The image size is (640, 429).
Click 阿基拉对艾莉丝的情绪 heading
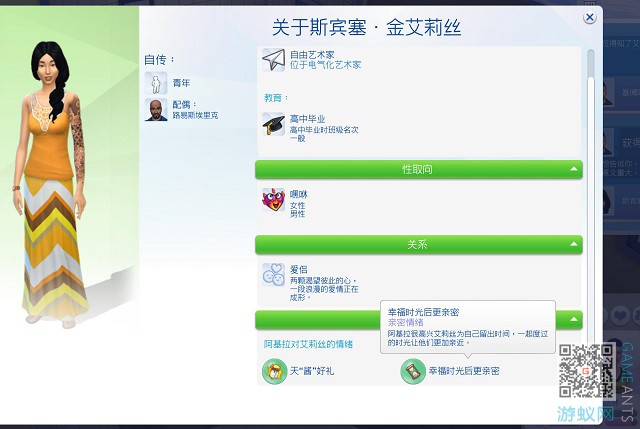308,344
